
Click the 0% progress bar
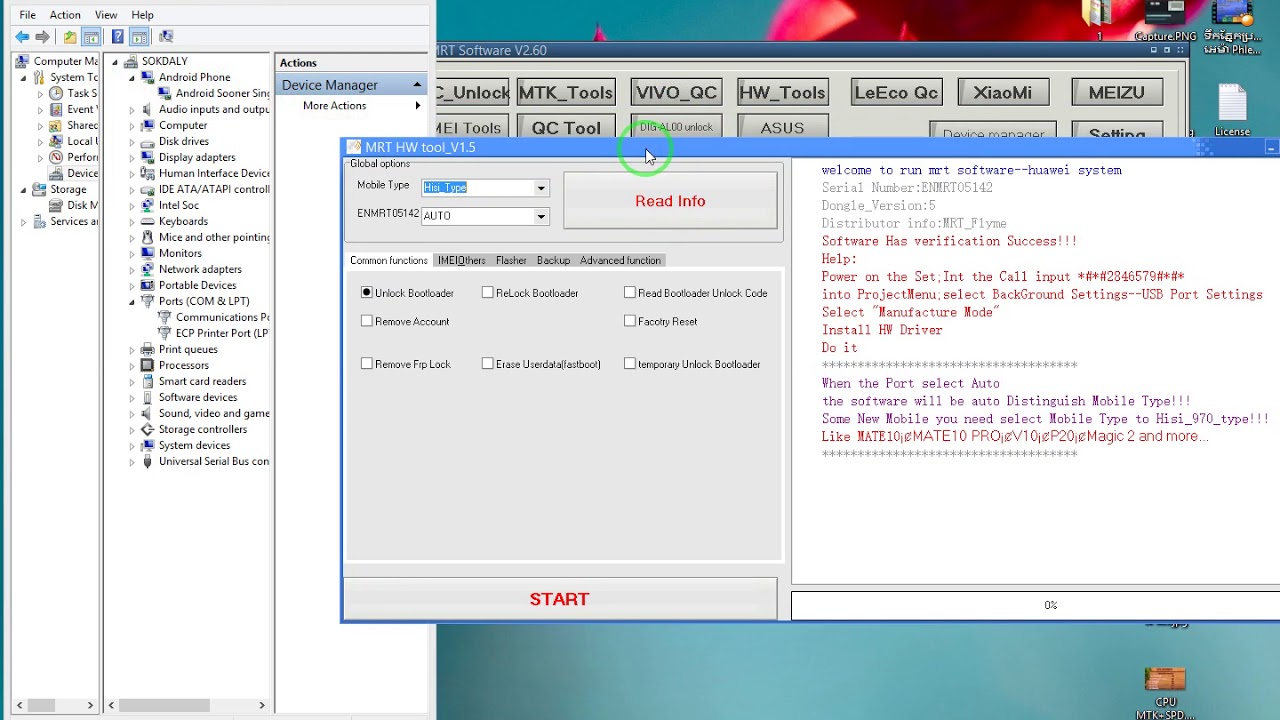[1035, 605]
